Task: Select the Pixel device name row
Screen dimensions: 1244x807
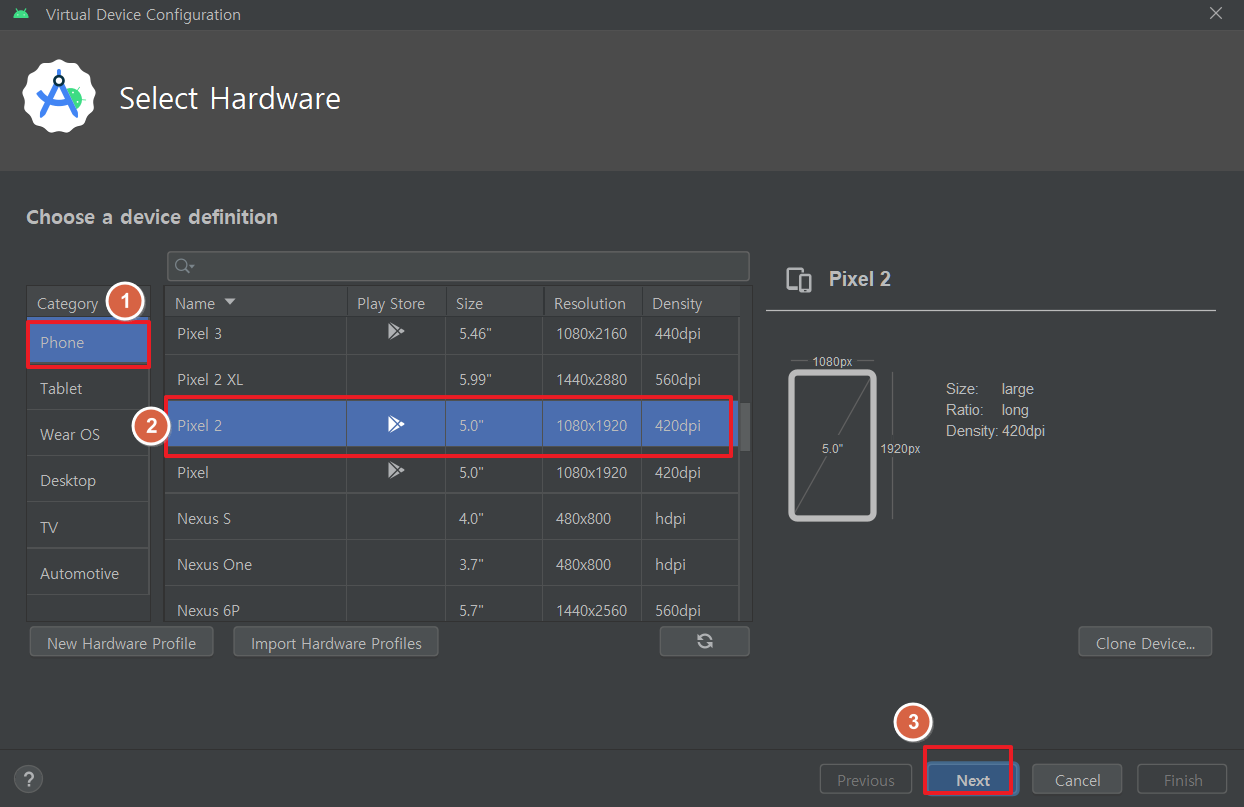Action: 452,471
